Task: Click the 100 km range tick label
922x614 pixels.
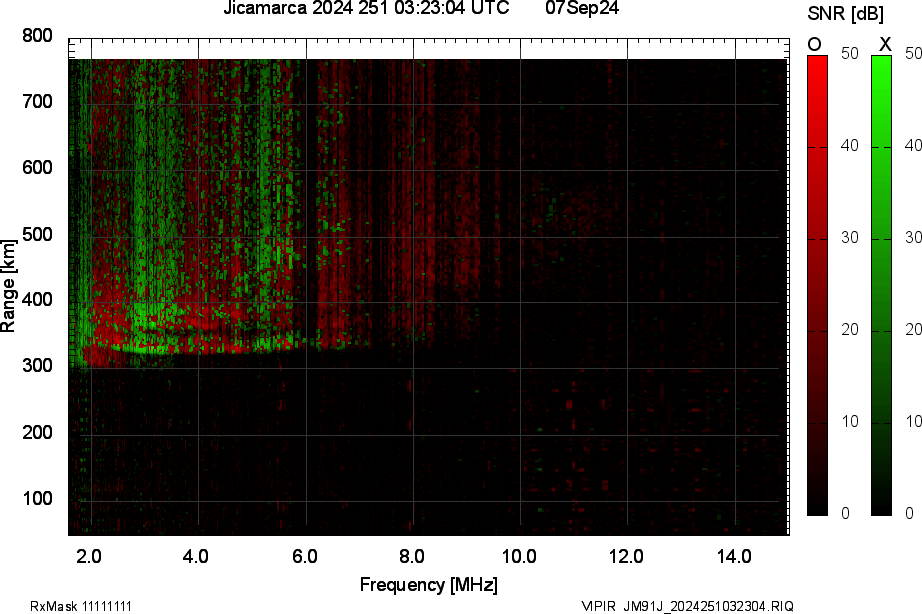Action: [38, 499]
